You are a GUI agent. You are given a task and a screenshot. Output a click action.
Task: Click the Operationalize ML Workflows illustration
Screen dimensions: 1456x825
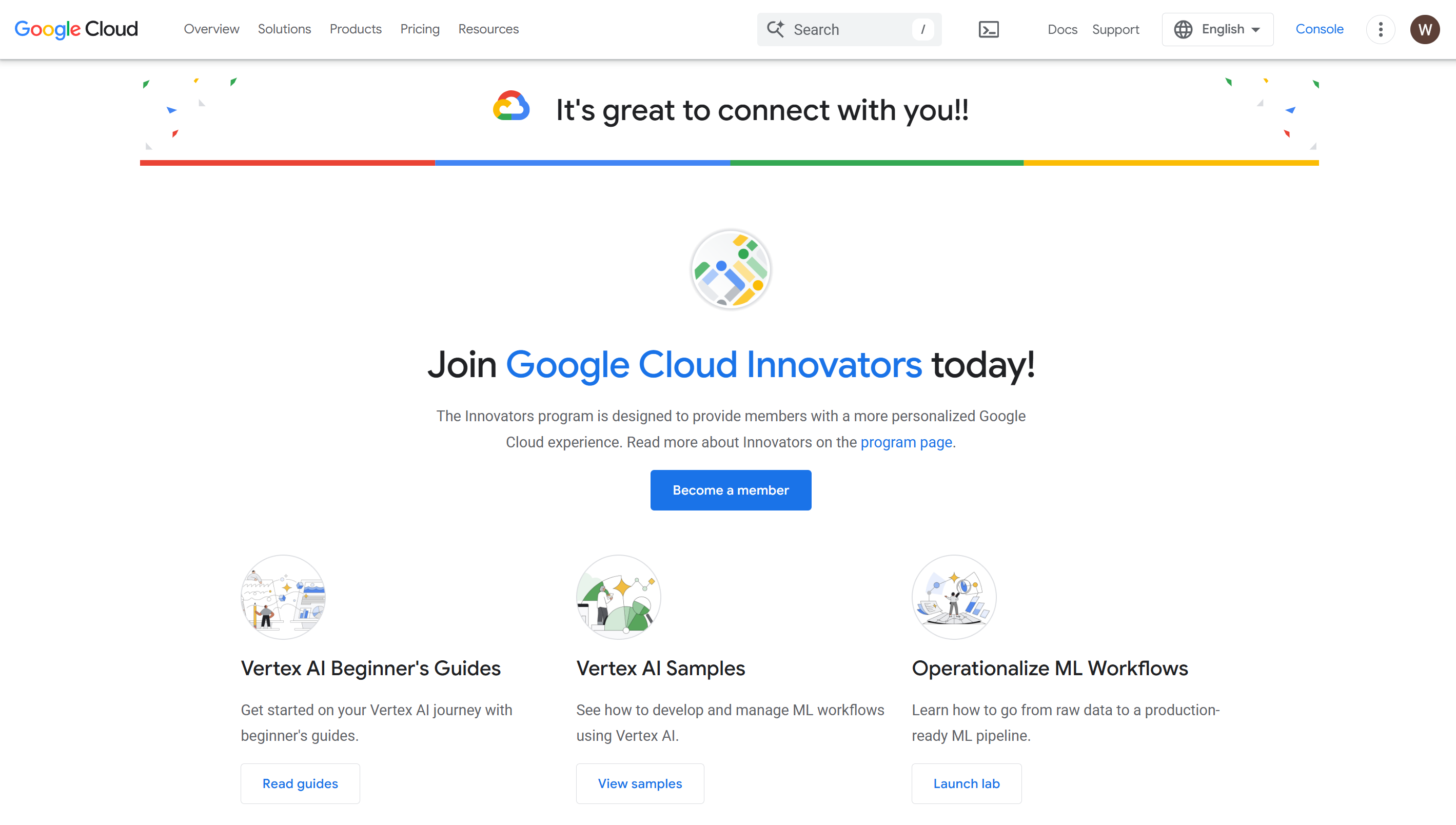coord(954,597)
